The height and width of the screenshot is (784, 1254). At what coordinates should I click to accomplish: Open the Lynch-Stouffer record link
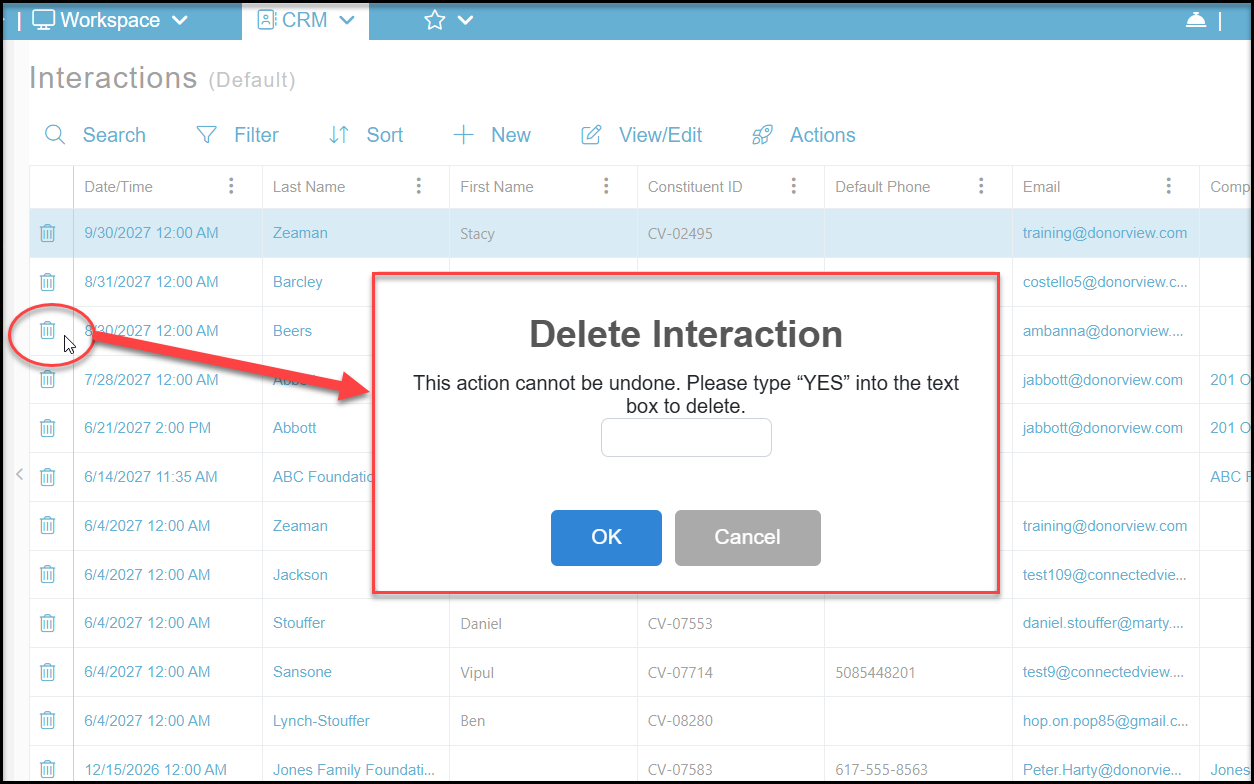pyautogui.click(x=321, y=720)
